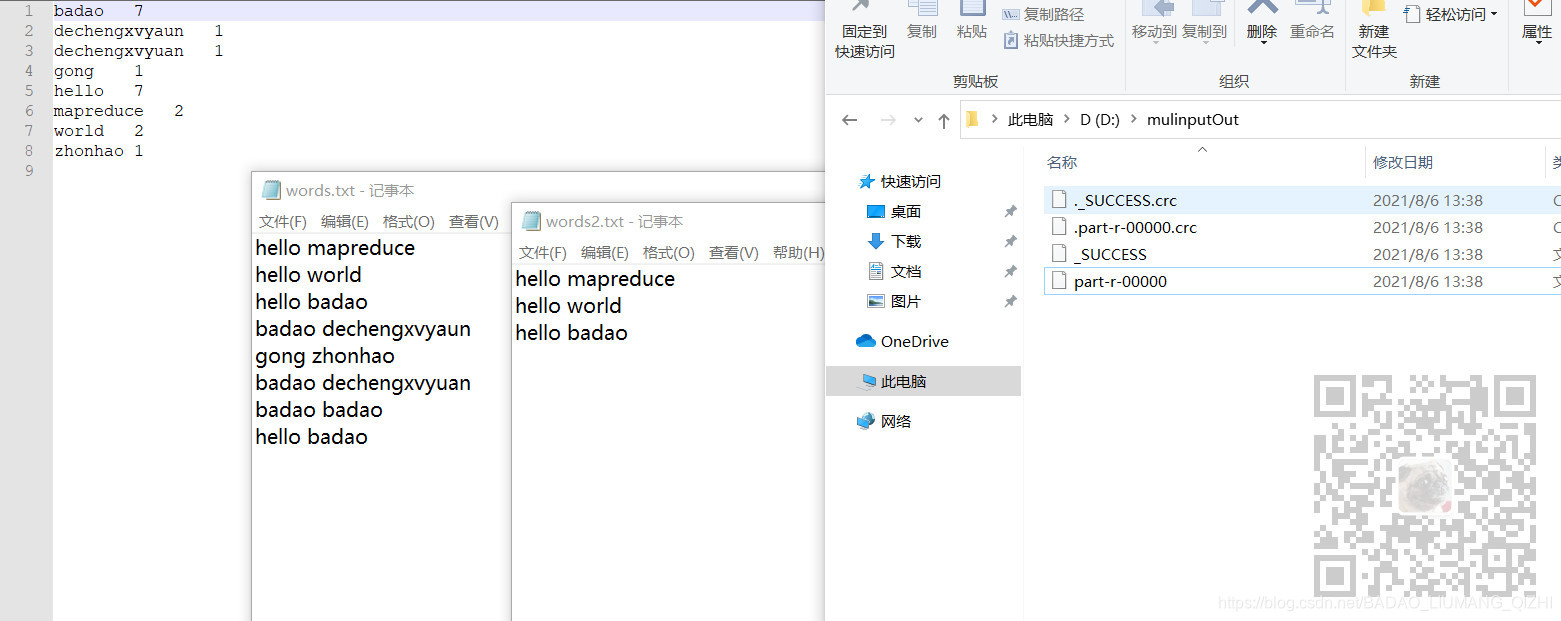Open the breadcrumb chevron after 此电脑
1561x621 pixels.
(x=1065, y=119)
